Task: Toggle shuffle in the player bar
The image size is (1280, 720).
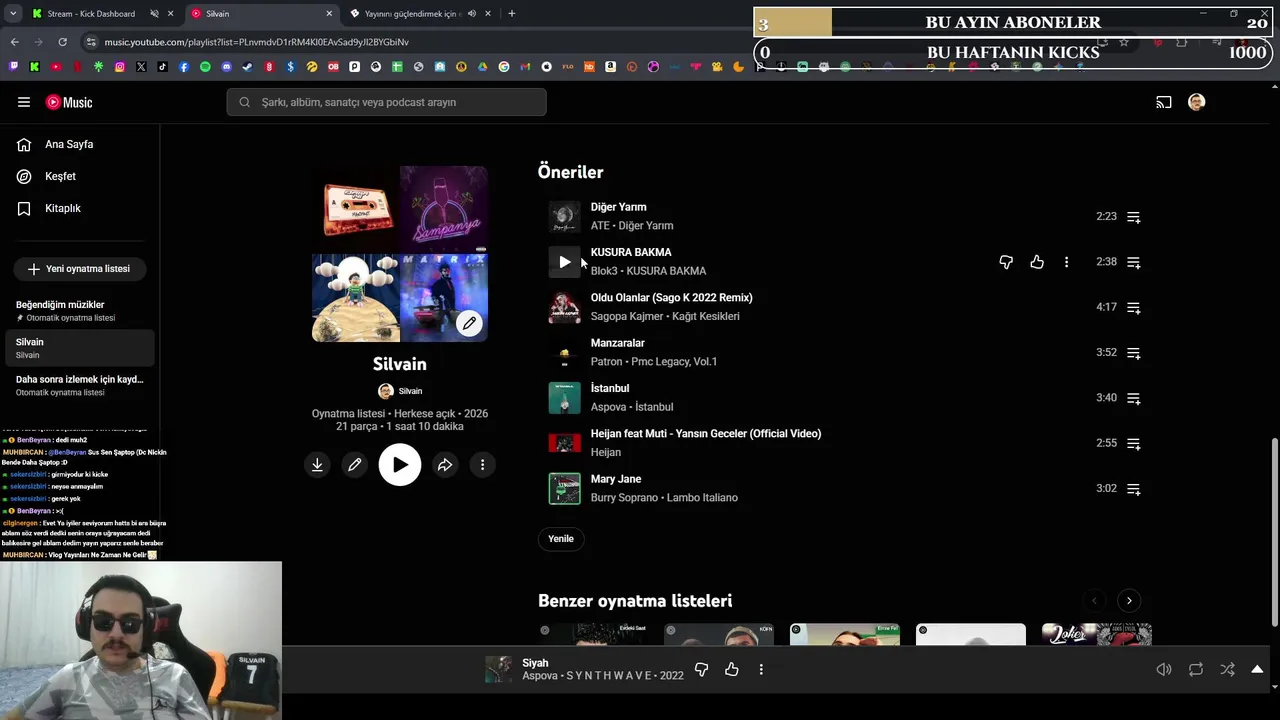Action: (x=1227, y=669)
